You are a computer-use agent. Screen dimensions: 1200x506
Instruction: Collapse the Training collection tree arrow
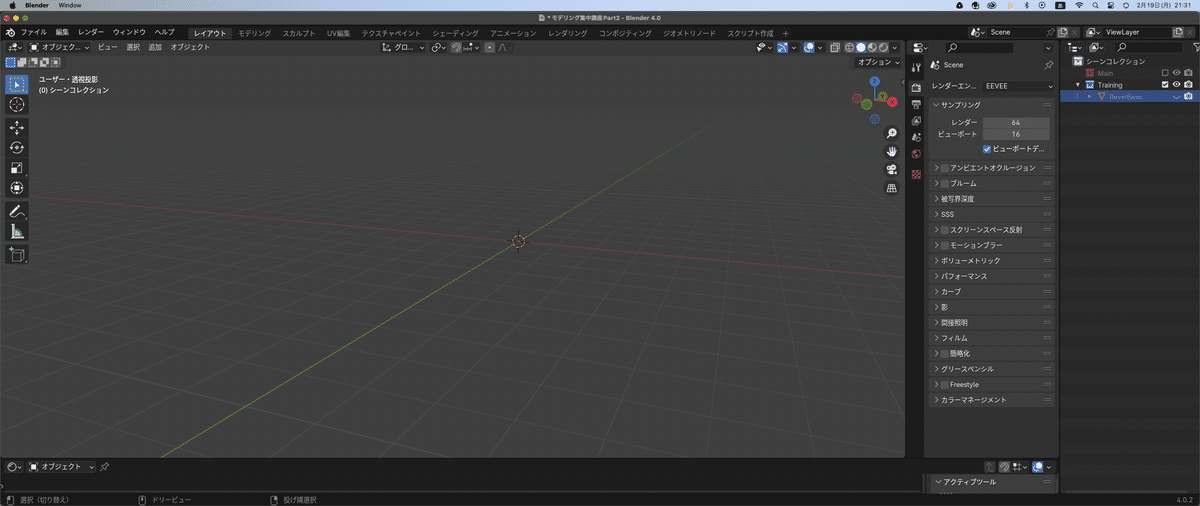click(x=1079, y=85)
